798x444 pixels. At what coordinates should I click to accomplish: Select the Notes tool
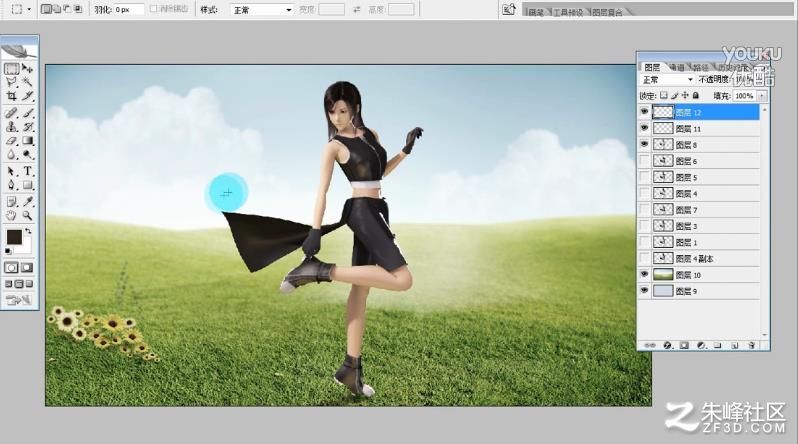(12, 202)
